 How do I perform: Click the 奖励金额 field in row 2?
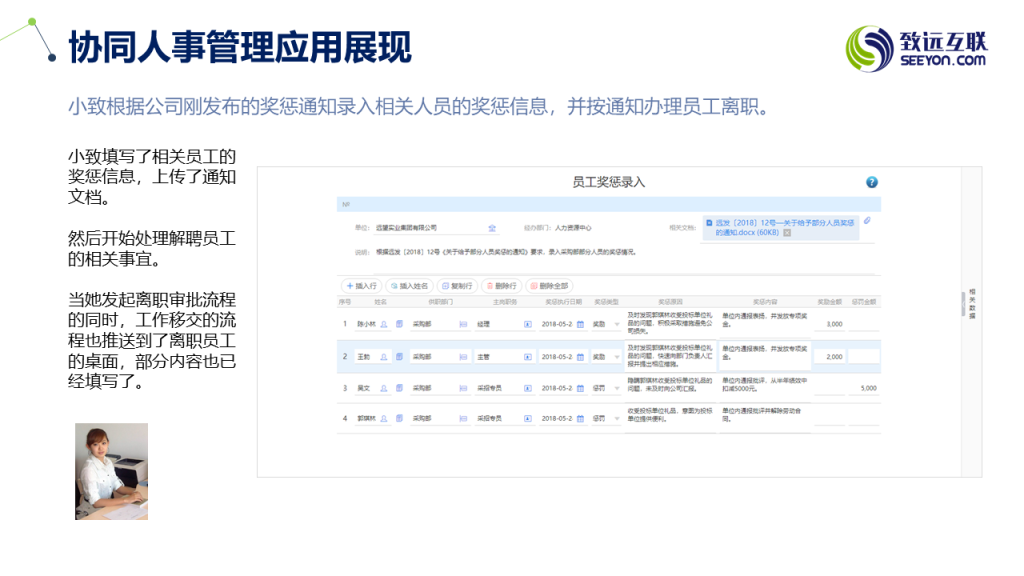click(x=830, y=356)
